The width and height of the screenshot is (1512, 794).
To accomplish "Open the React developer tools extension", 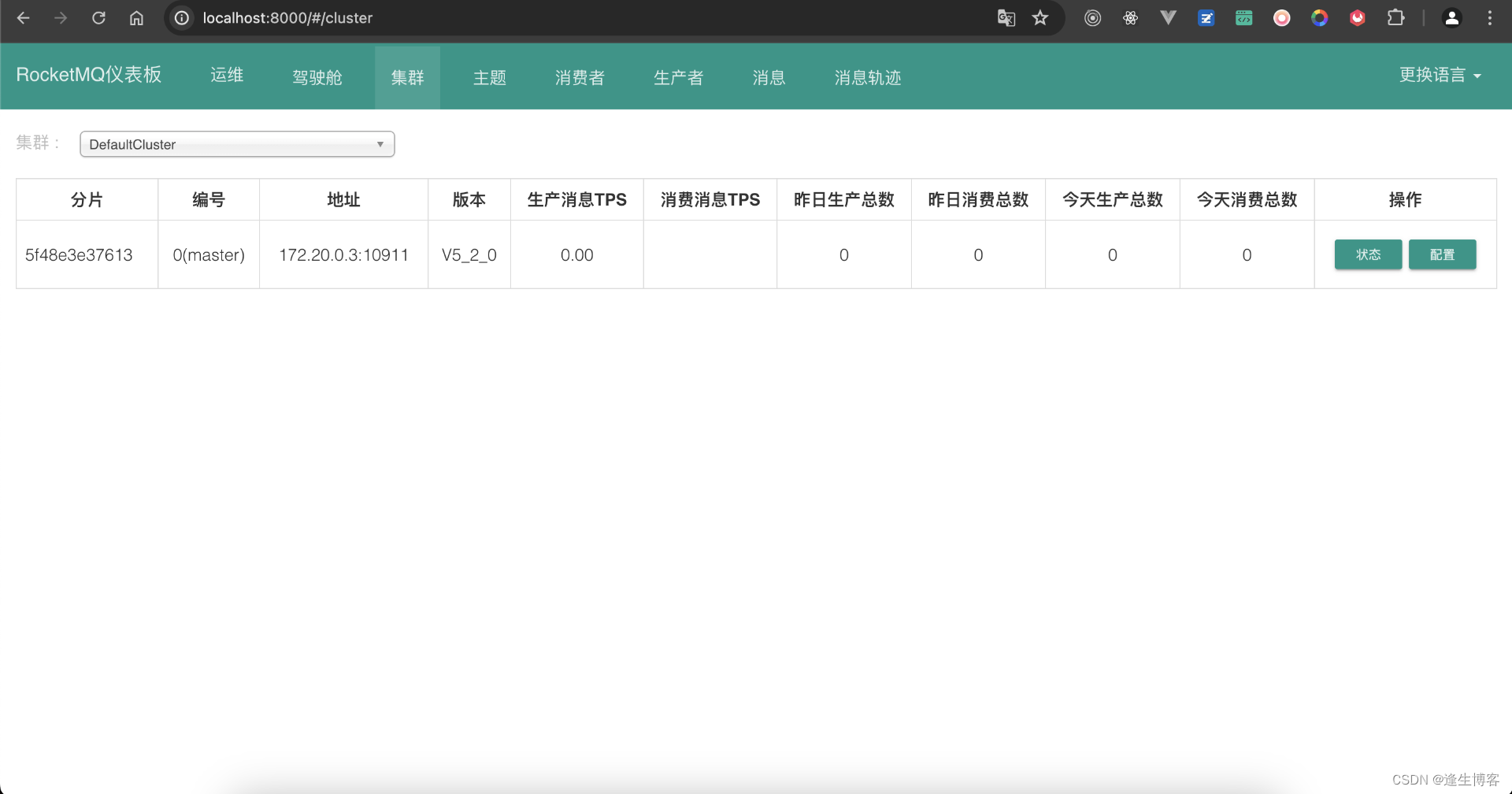I will tap(1130, 17).
